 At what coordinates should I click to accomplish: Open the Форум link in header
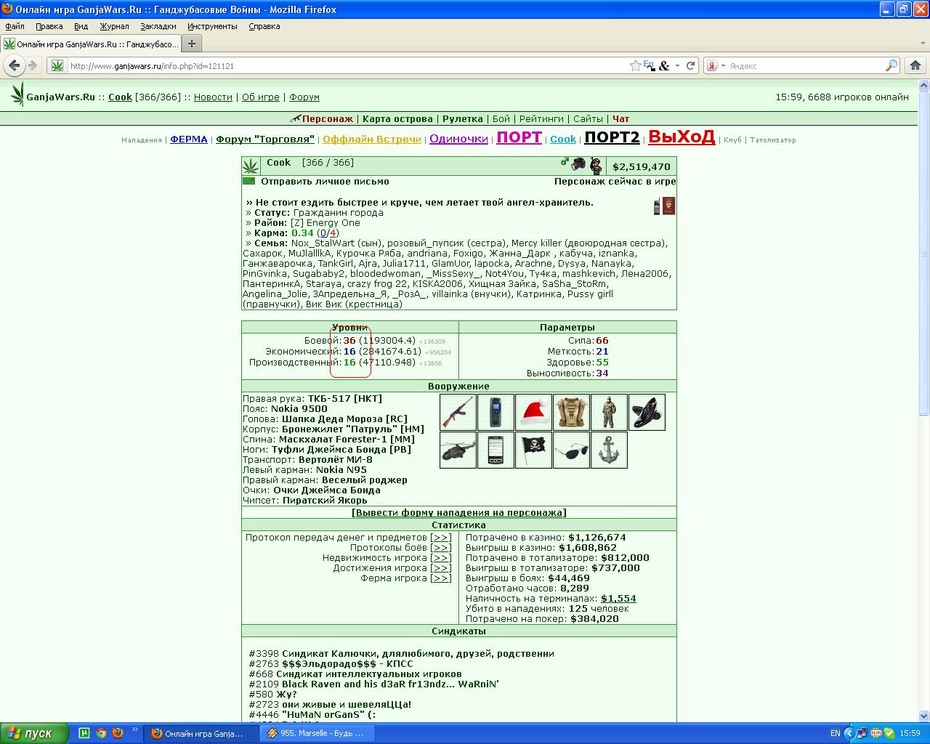click(x=304, y=97)
